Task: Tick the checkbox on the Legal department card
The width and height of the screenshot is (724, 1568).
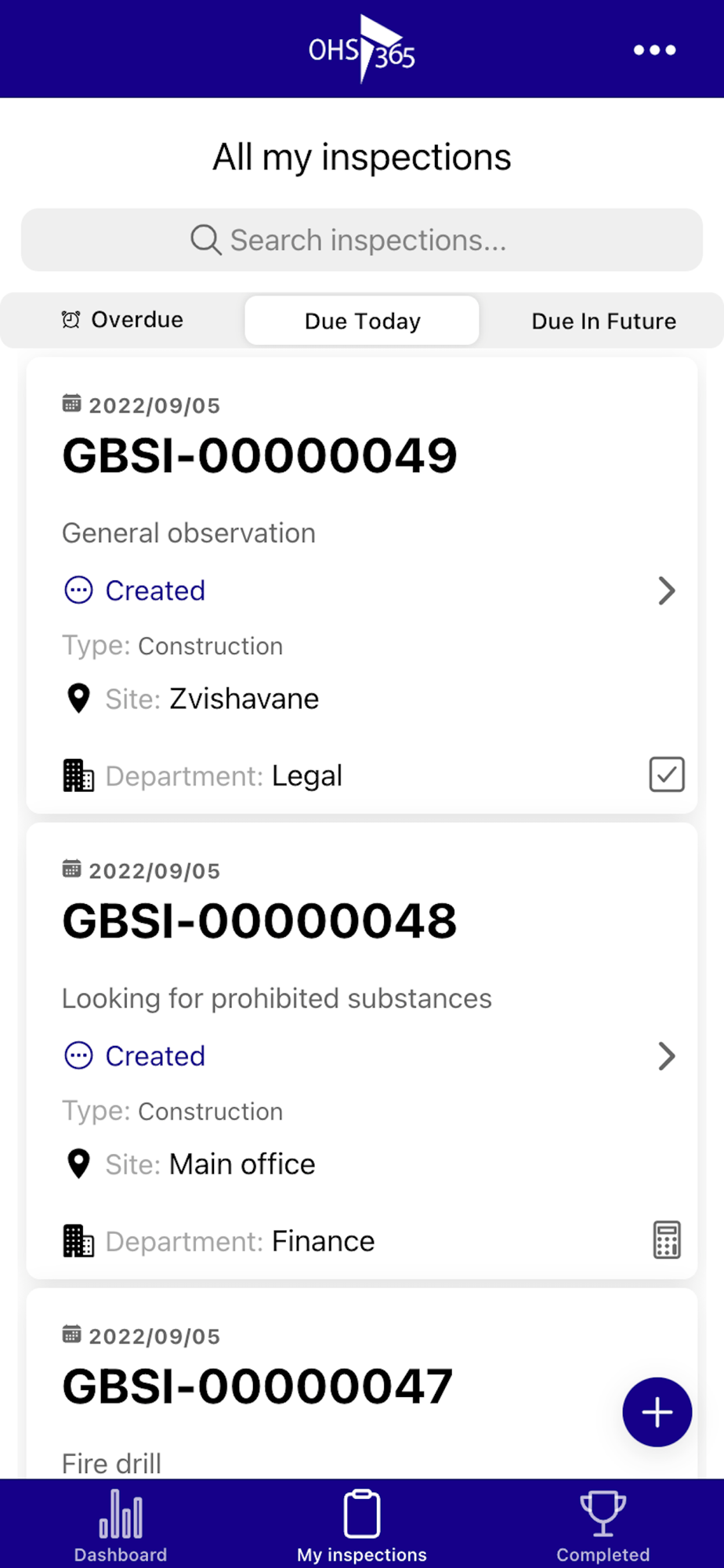Action: (x=667, y=775)
